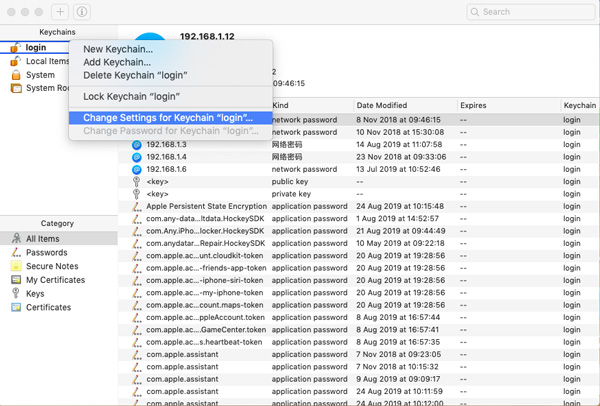
Task: Select com.apple.ac...count.maps-token entry
Action: (205, 305)
